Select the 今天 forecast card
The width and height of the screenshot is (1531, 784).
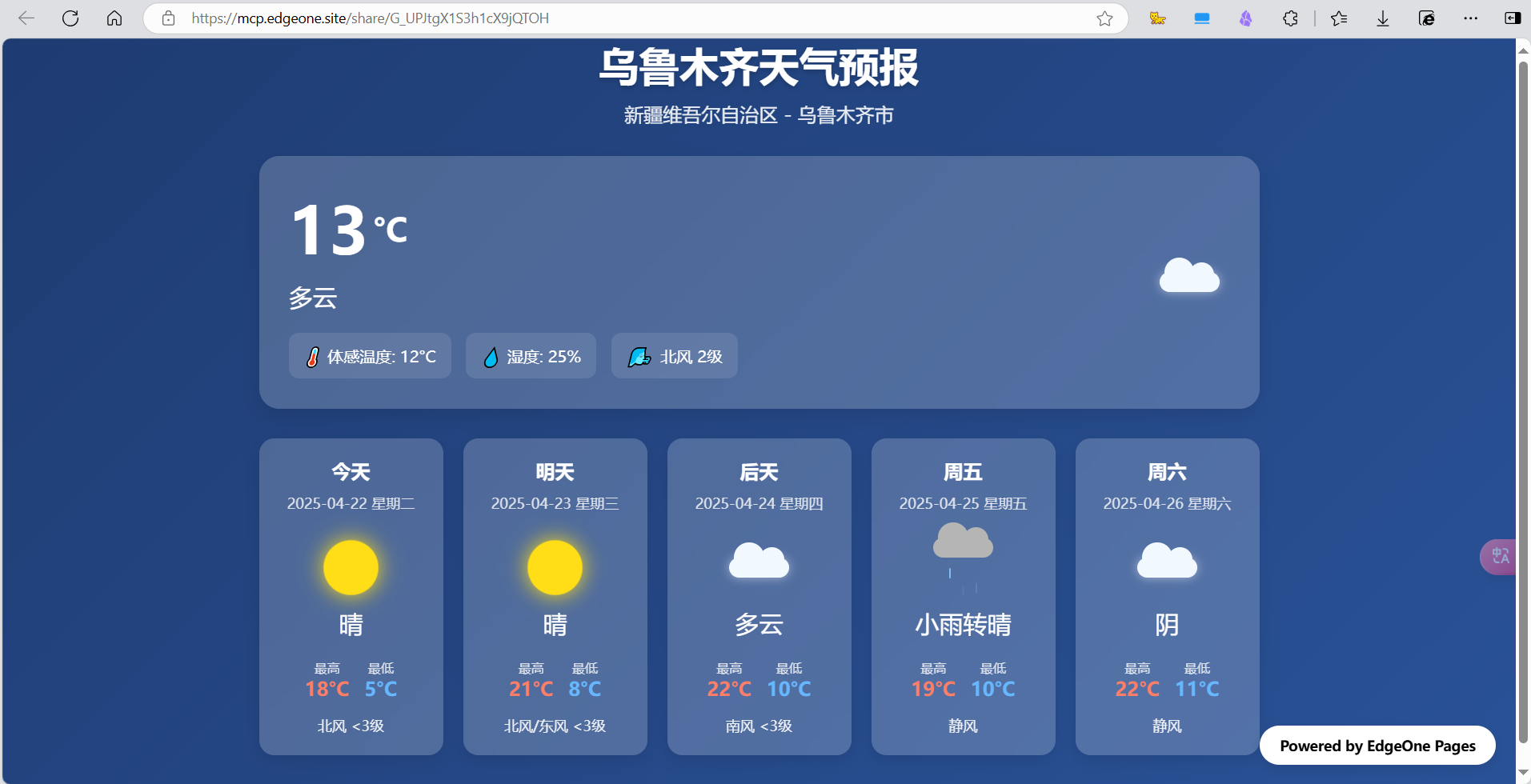pos(351,597)
